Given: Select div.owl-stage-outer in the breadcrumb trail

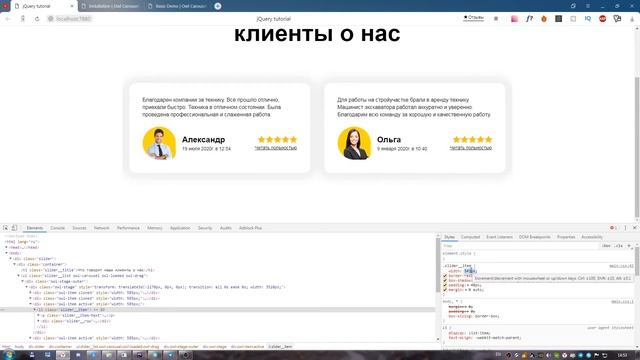Looking at the screenshot, I should (181, 347).
